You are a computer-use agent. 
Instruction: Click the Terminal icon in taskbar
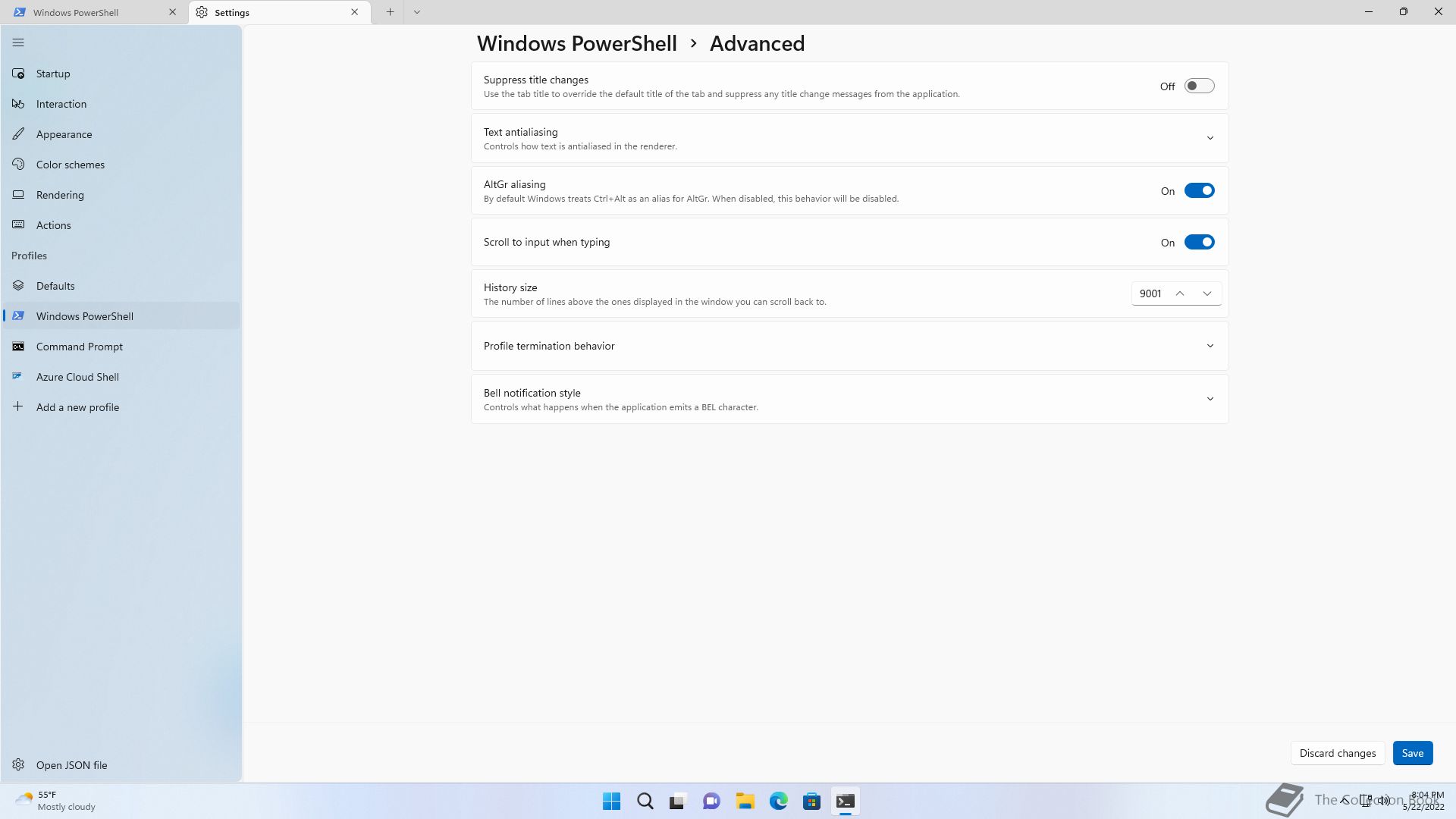845,802
